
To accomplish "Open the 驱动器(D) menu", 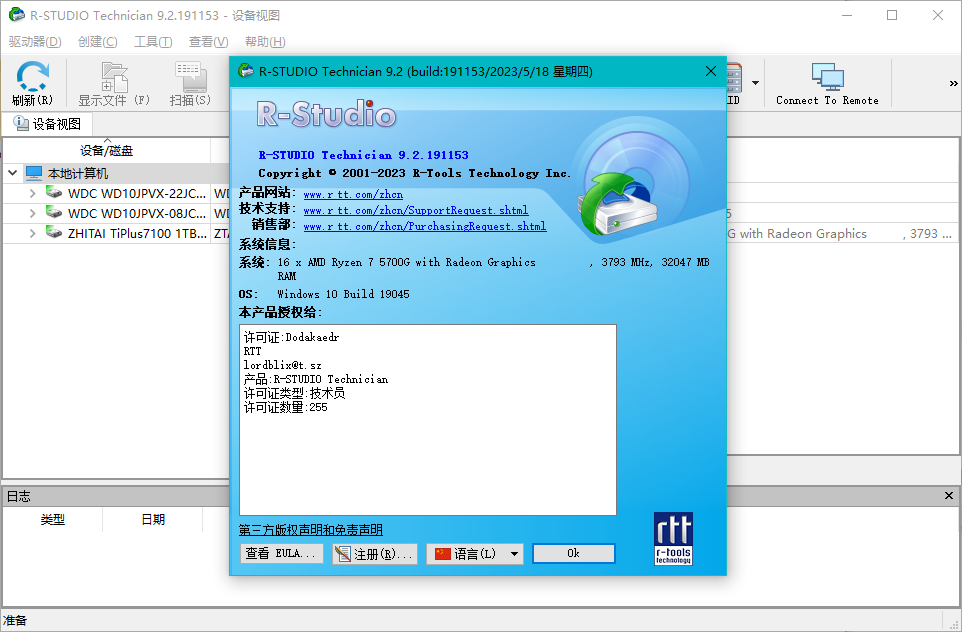I will [x=35, y=42].
